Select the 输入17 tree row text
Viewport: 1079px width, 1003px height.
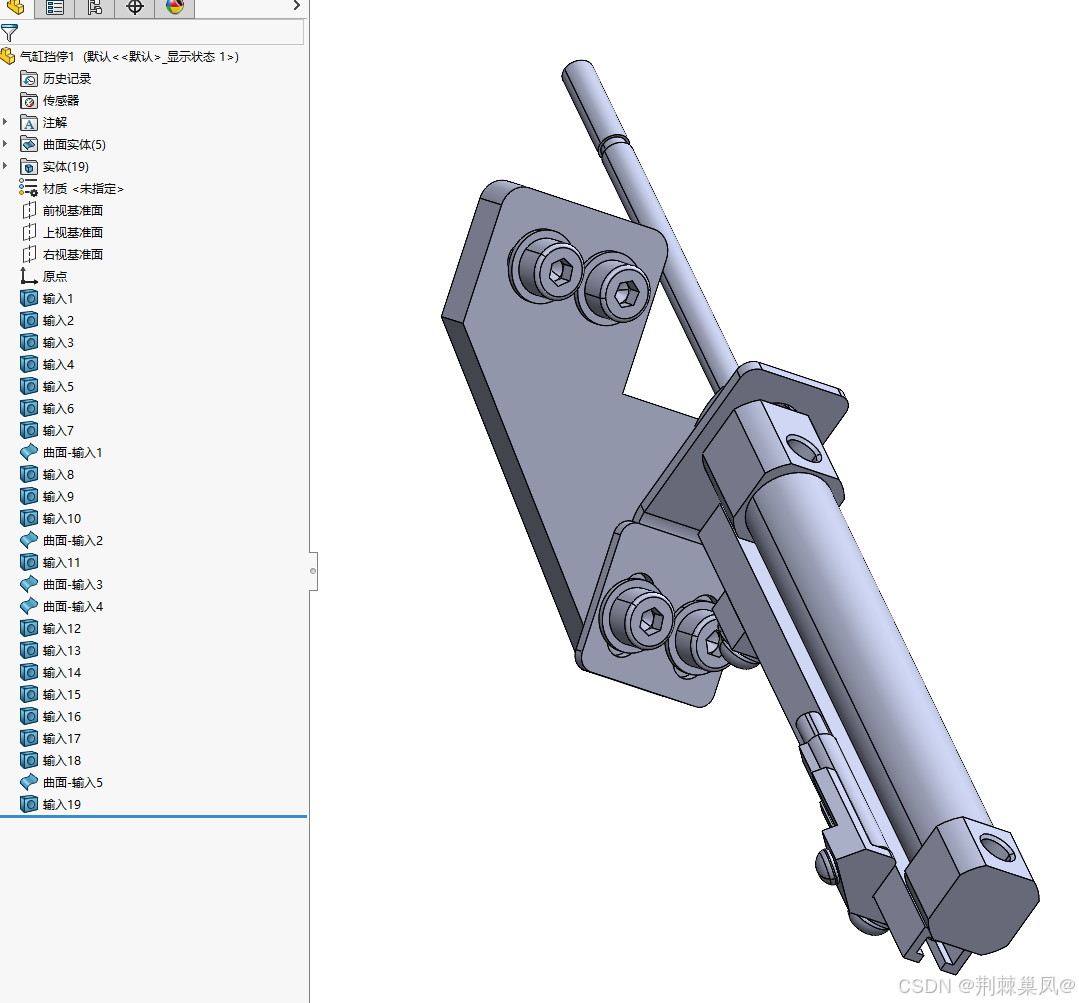coord(62,739)
